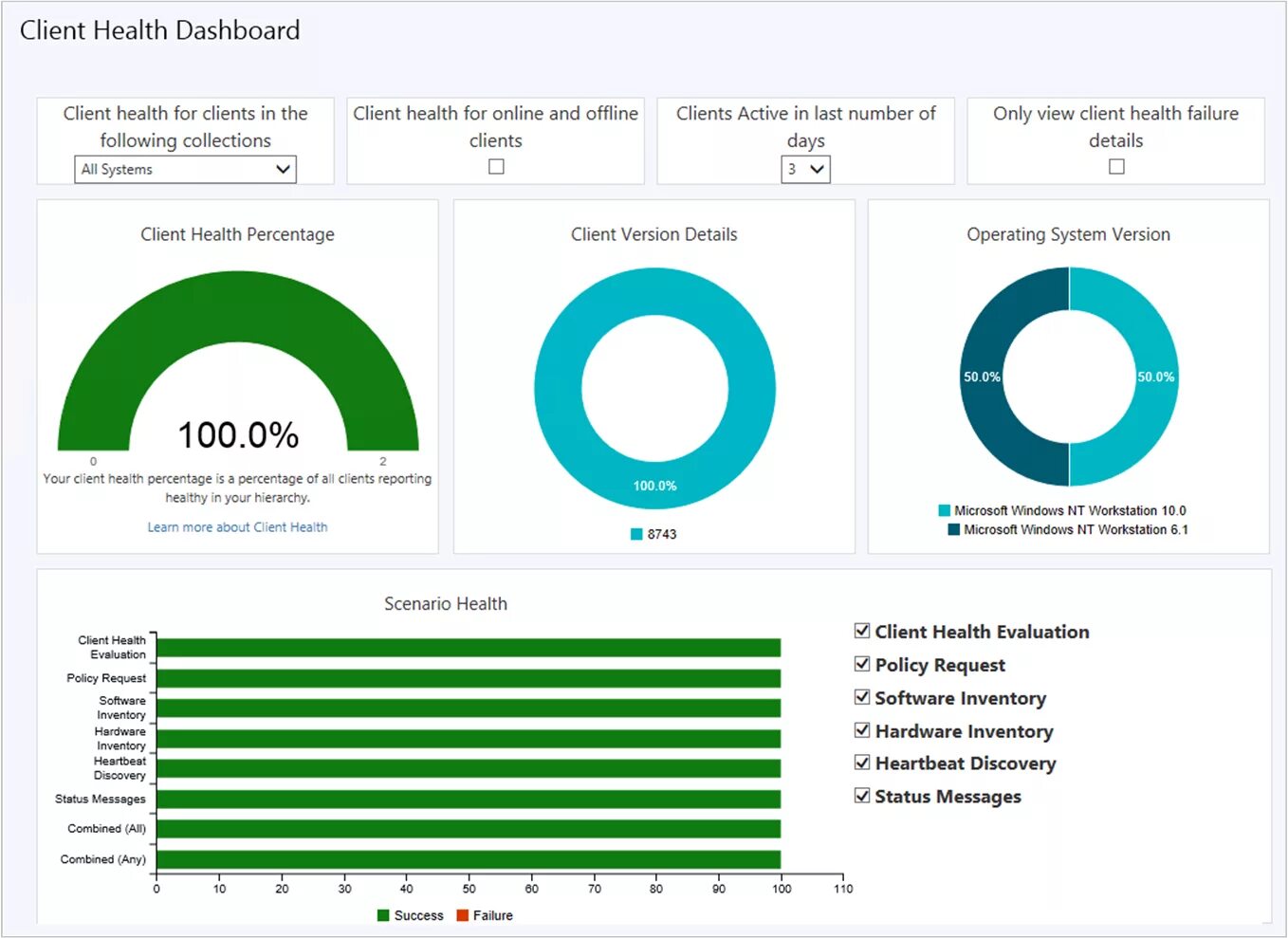The width and height of the screenshot is (1288, 938).
Task: Click the Hardware Inventory bar
Action: coord(469,738)
